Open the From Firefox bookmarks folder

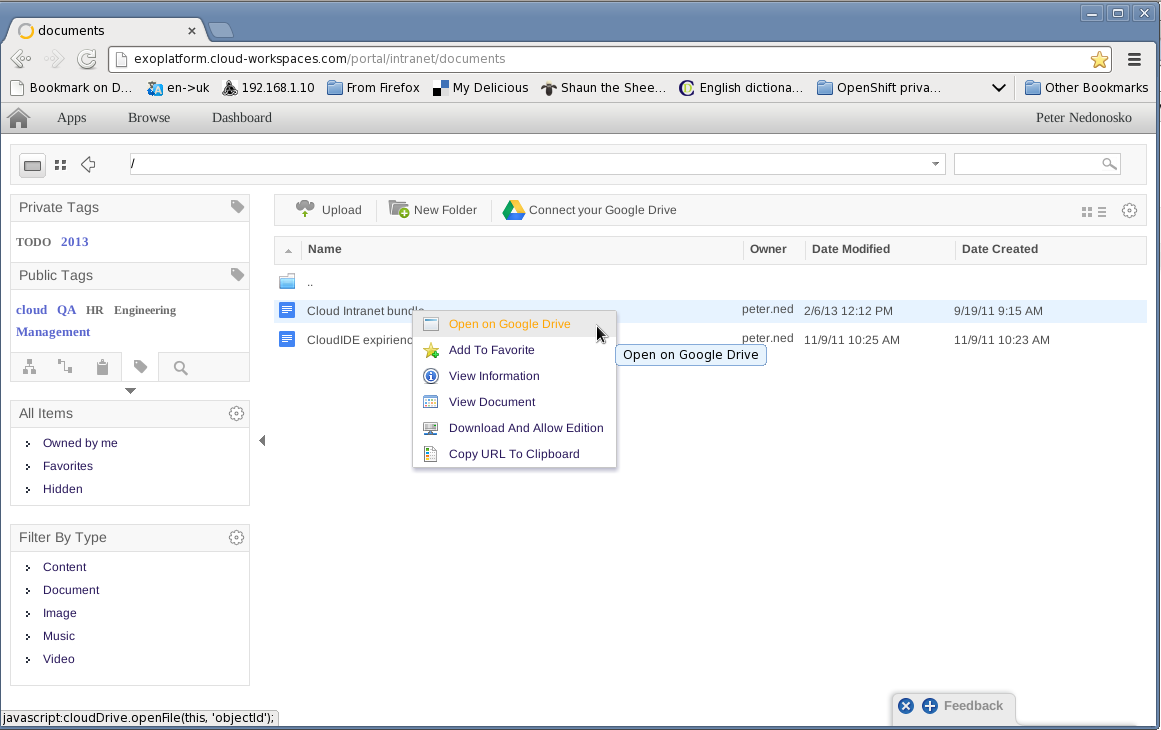pos(373,87)
